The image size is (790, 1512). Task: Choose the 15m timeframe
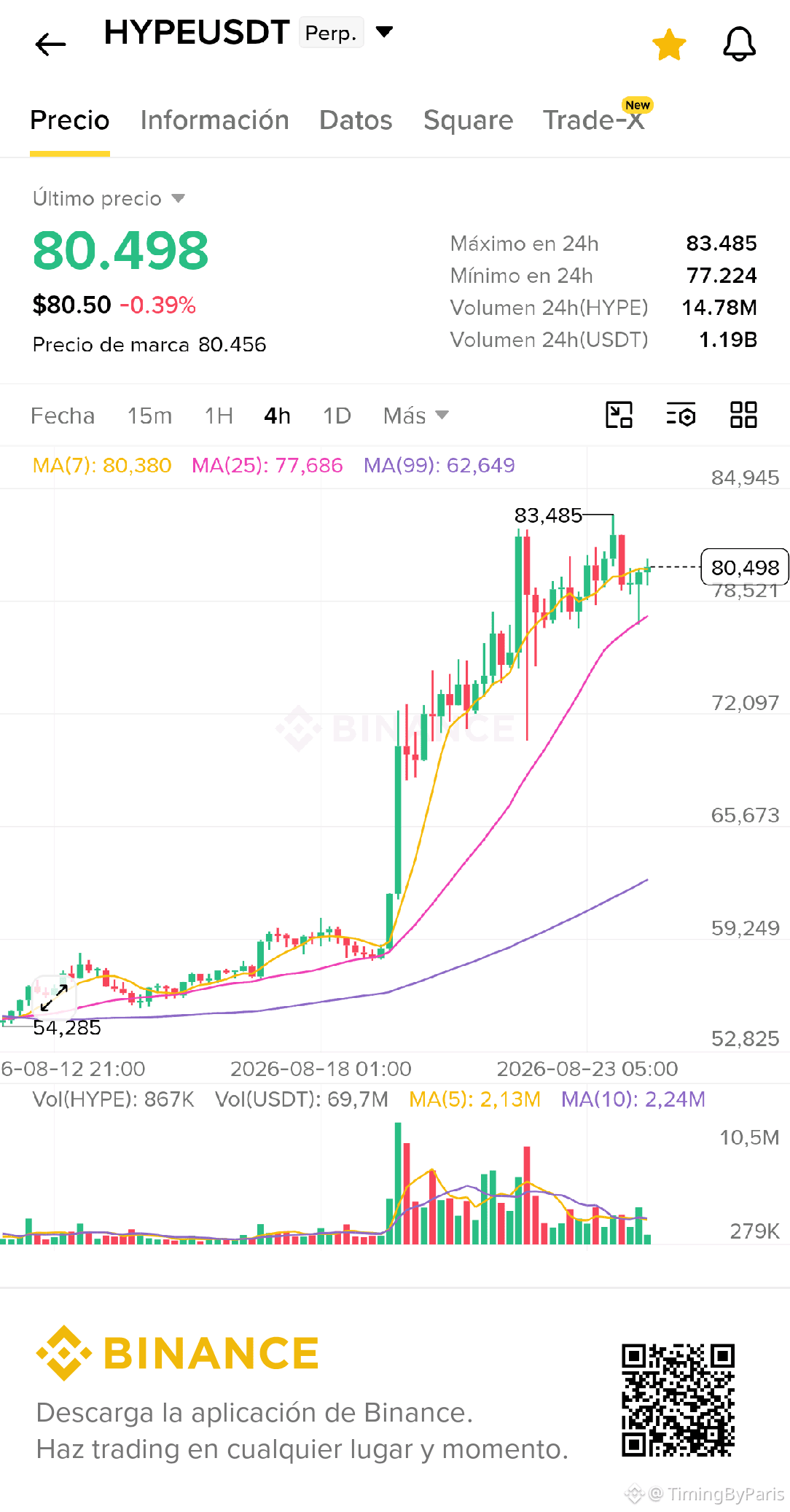click(149, 416)
